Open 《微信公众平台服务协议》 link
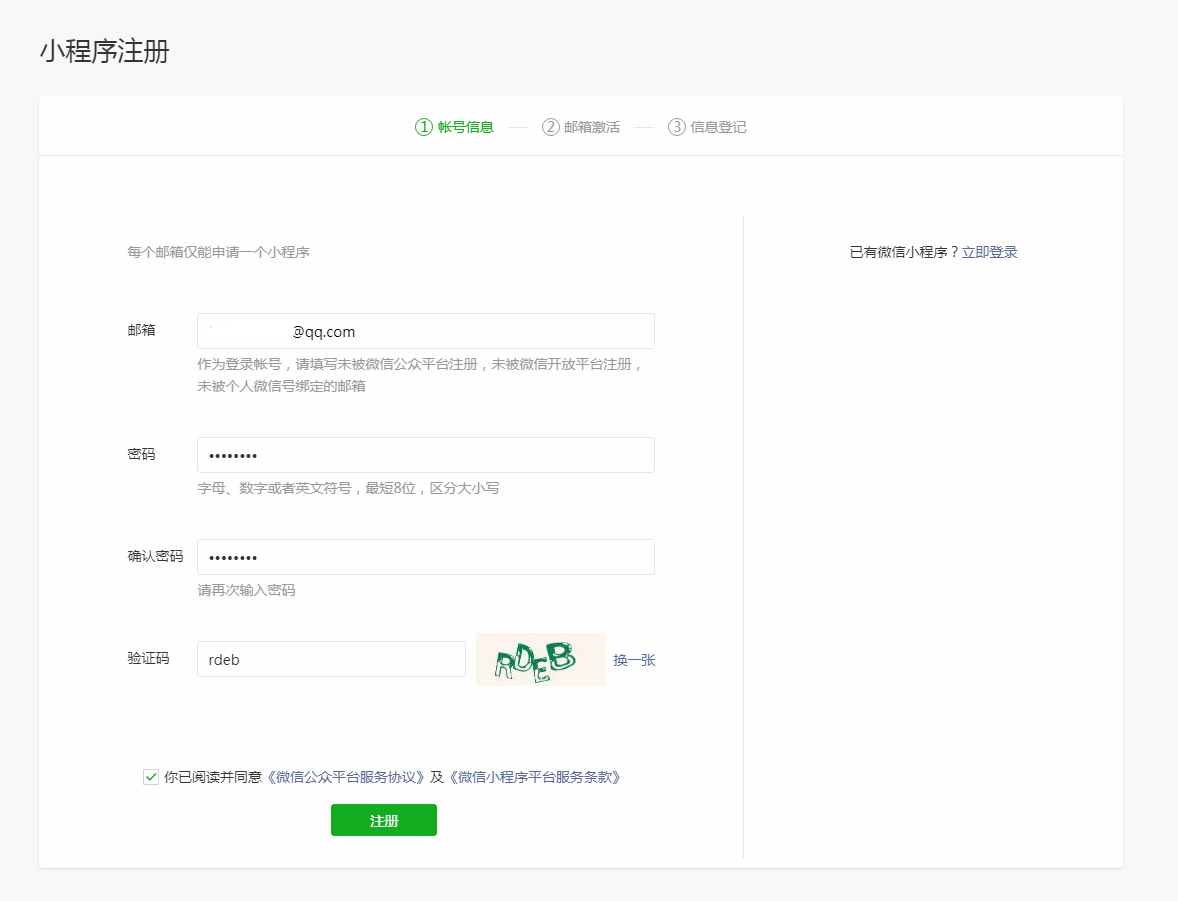1178x901 pixels. pyautogui.click(x=346, y=777)
